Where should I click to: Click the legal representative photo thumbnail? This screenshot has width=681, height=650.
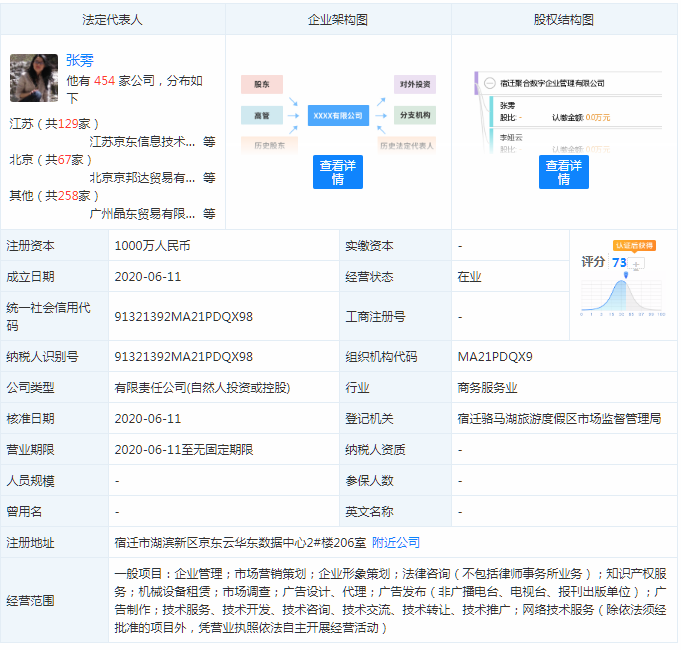click(x=34, y=78)
